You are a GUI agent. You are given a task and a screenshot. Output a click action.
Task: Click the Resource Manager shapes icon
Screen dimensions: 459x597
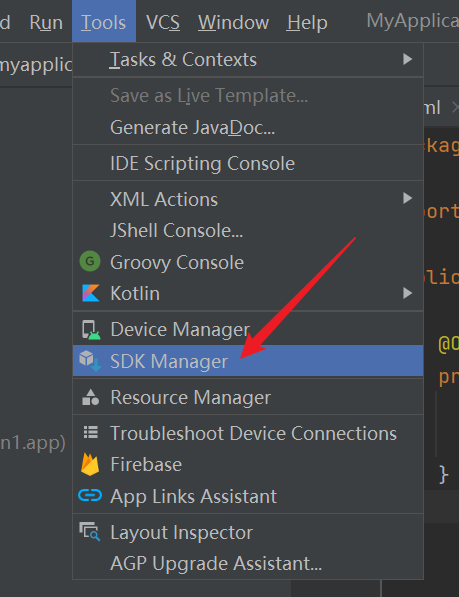point(91,397)
